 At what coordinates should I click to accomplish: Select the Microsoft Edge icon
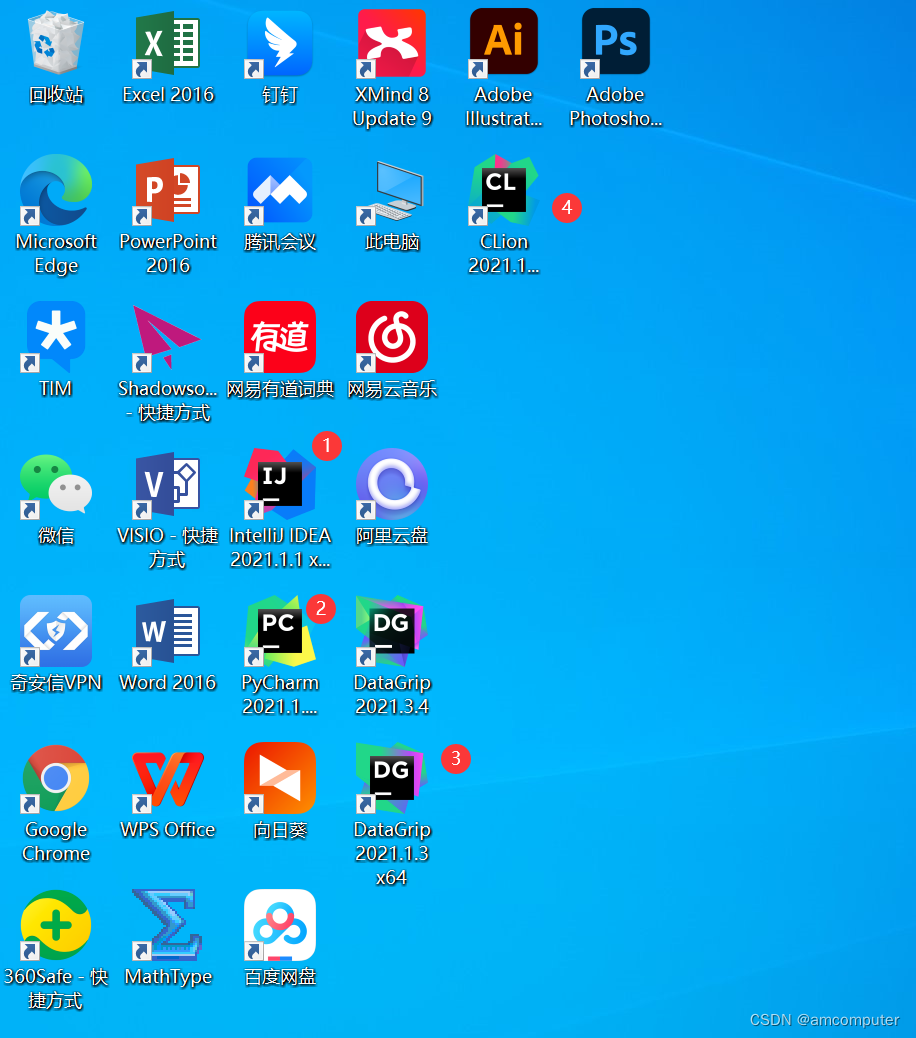click(x=56, y=191)
